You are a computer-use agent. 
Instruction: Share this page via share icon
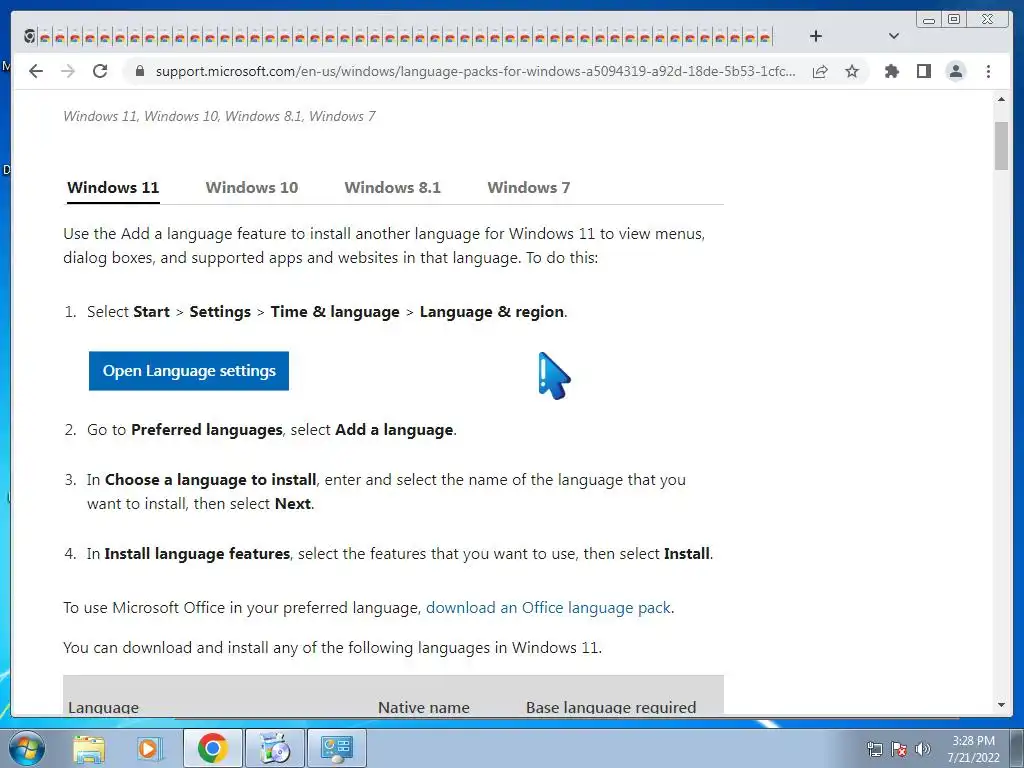(x=820, y=71)
